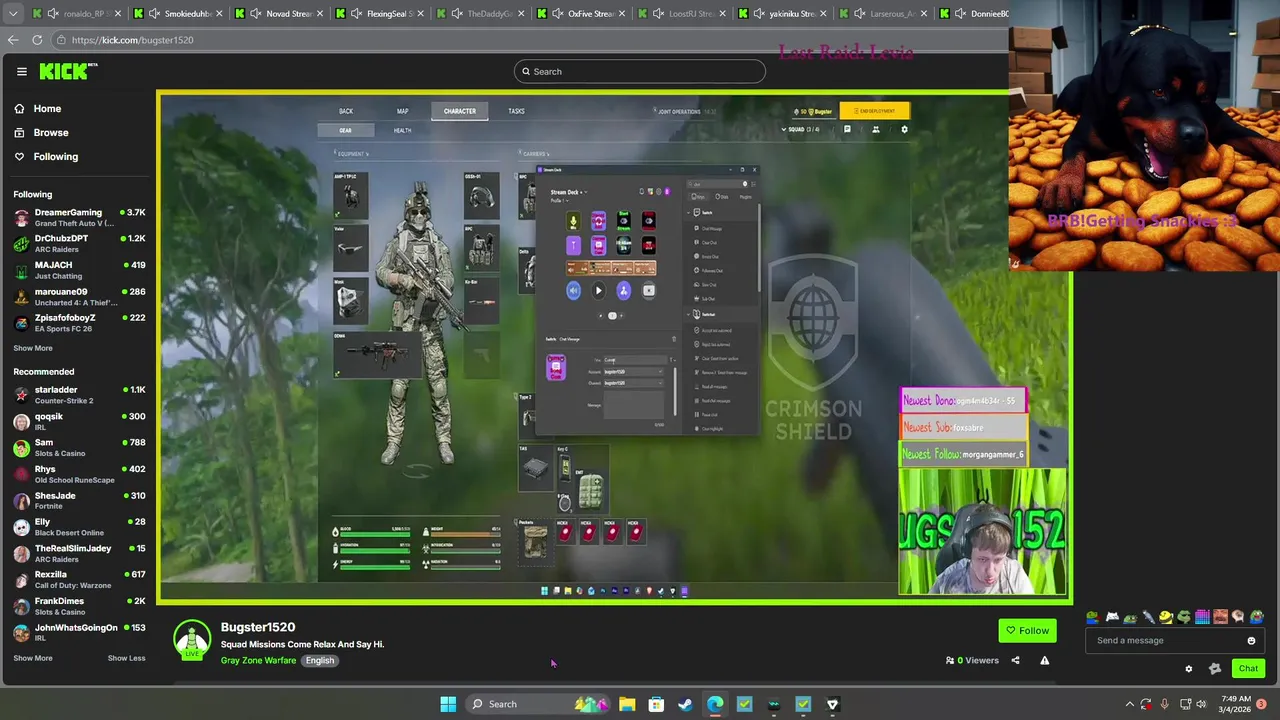This screenshot has width=1280, height=720.
Task: Send the message with the Chat button
Action: [x=1248, y=668]
